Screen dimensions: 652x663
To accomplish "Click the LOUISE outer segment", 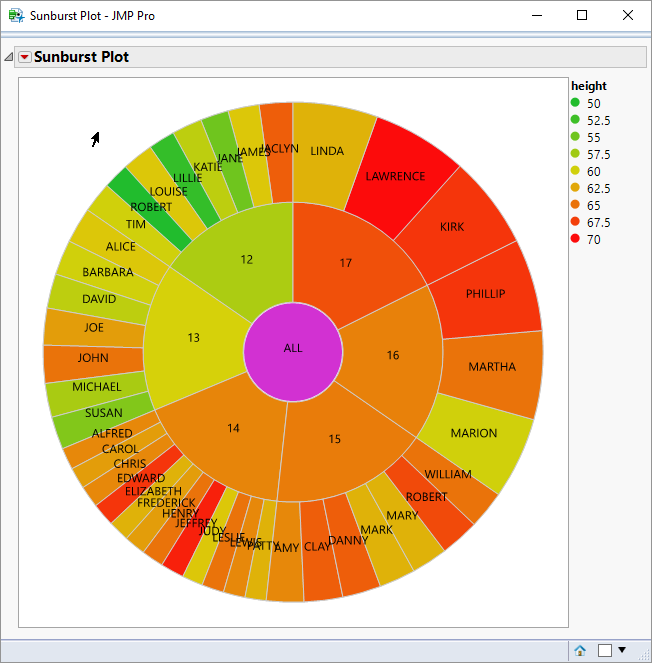I will coord(168,191).
